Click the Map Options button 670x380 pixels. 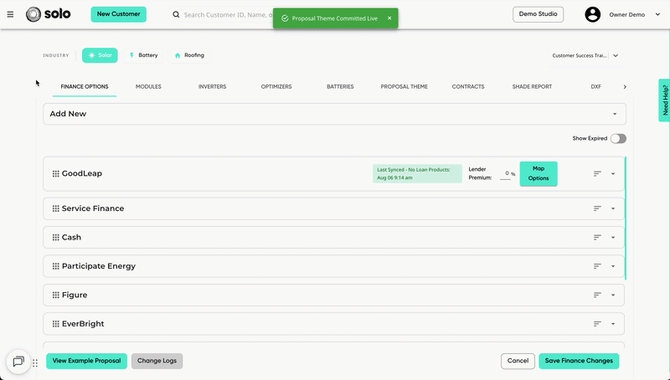(538, 174)
